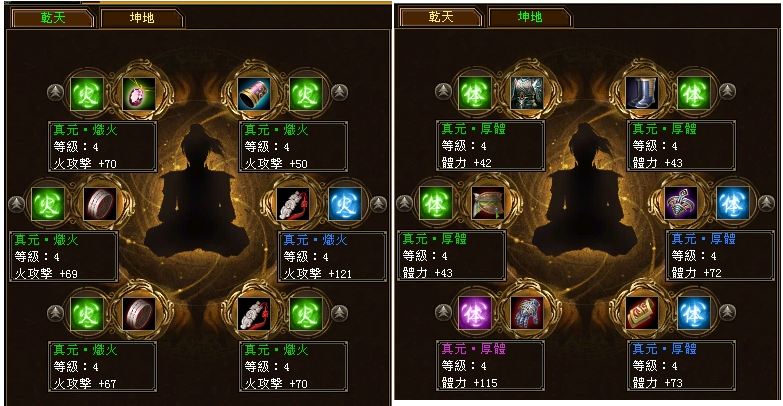Click upgrade arrow beside the purple 体 orb

click(443, 312)
